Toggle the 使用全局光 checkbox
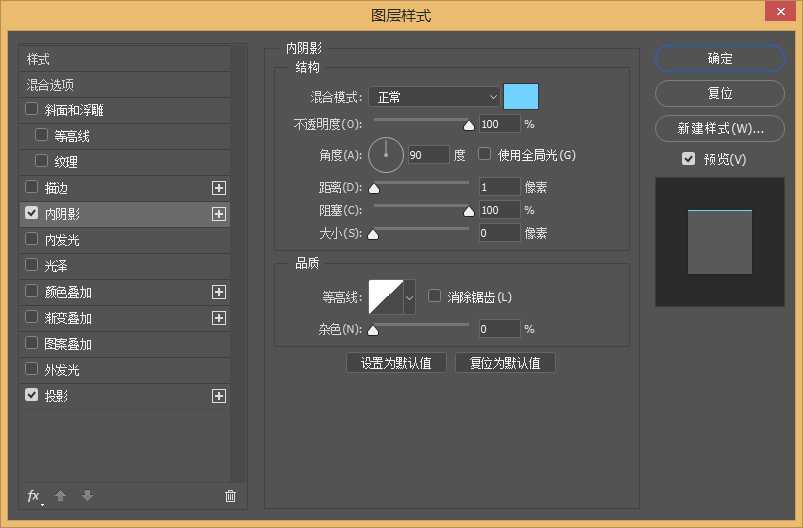 (485, 155)
